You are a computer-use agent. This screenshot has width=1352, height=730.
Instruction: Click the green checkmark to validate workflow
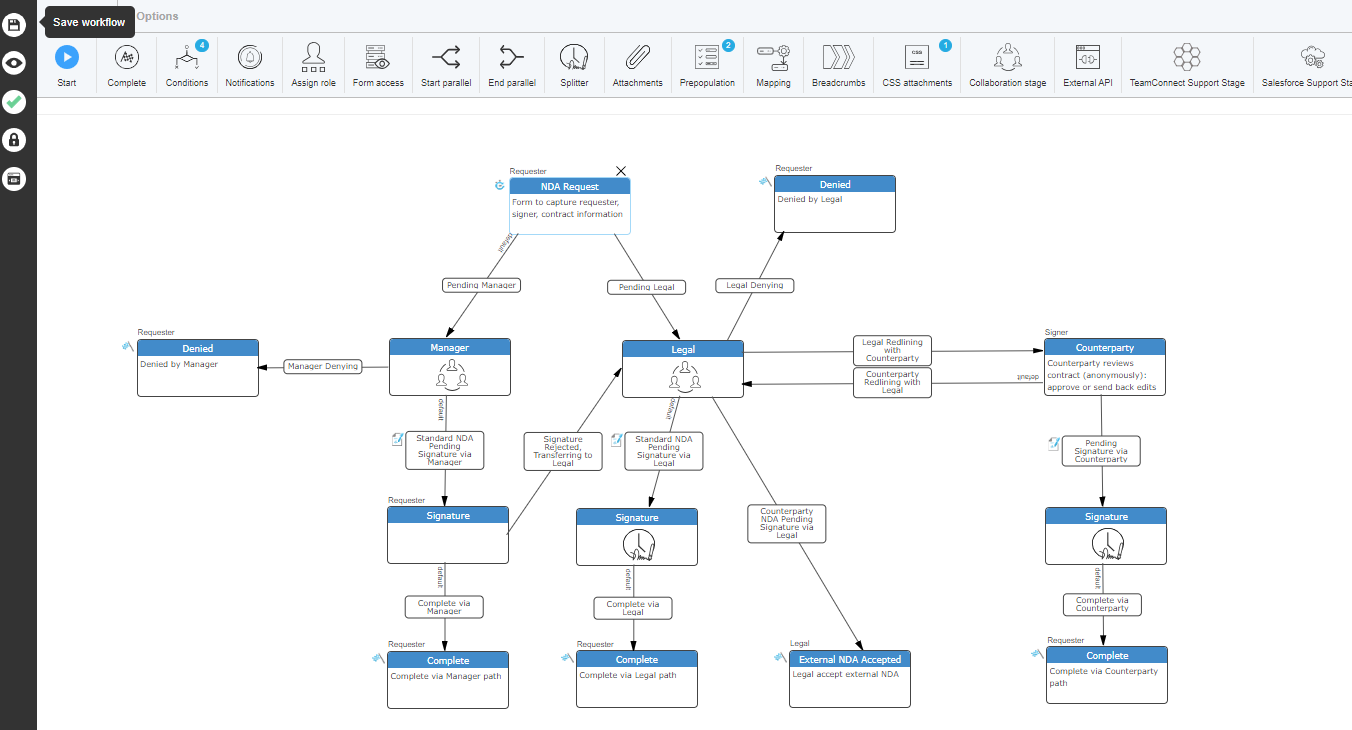pyautogui.click(x=14, y=101)
